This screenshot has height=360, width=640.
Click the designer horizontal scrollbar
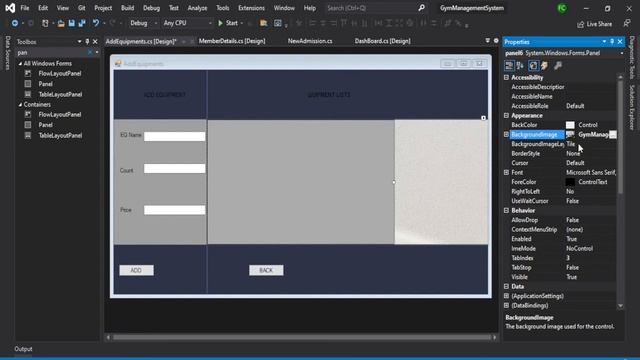click(301, 338)
